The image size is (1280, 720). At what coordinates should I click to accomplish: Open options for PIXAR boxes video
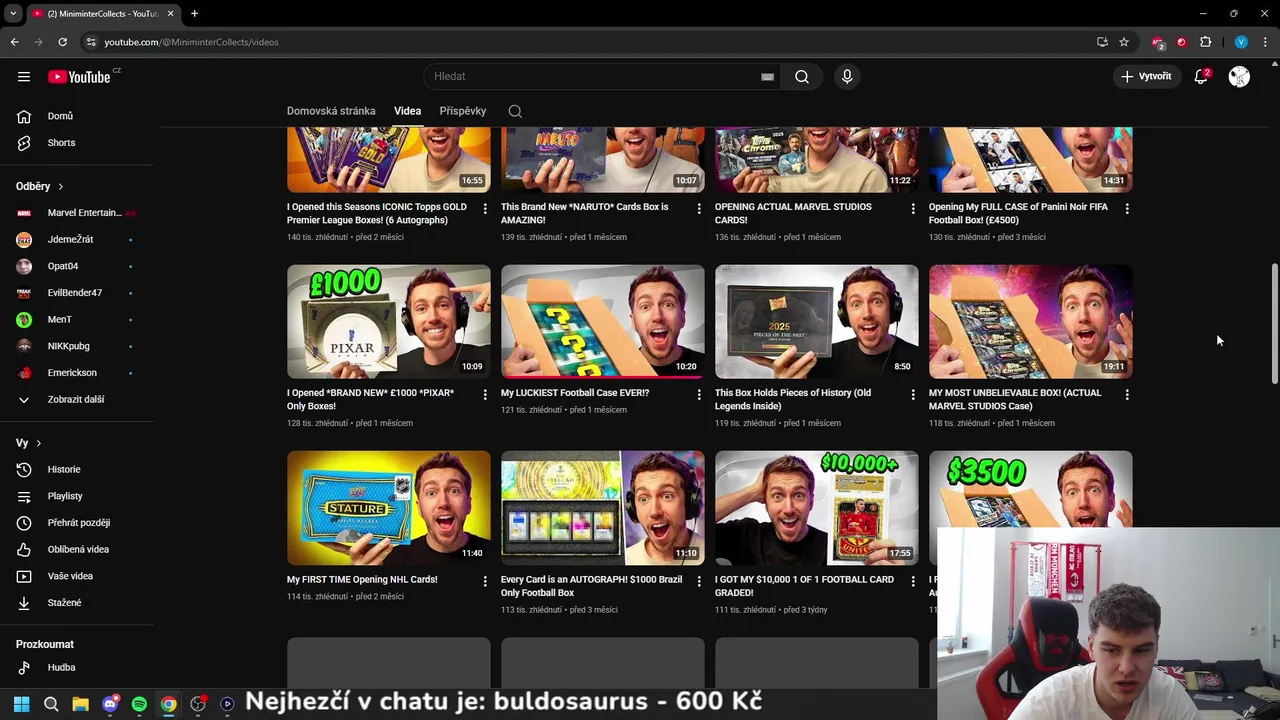(485, 395)
